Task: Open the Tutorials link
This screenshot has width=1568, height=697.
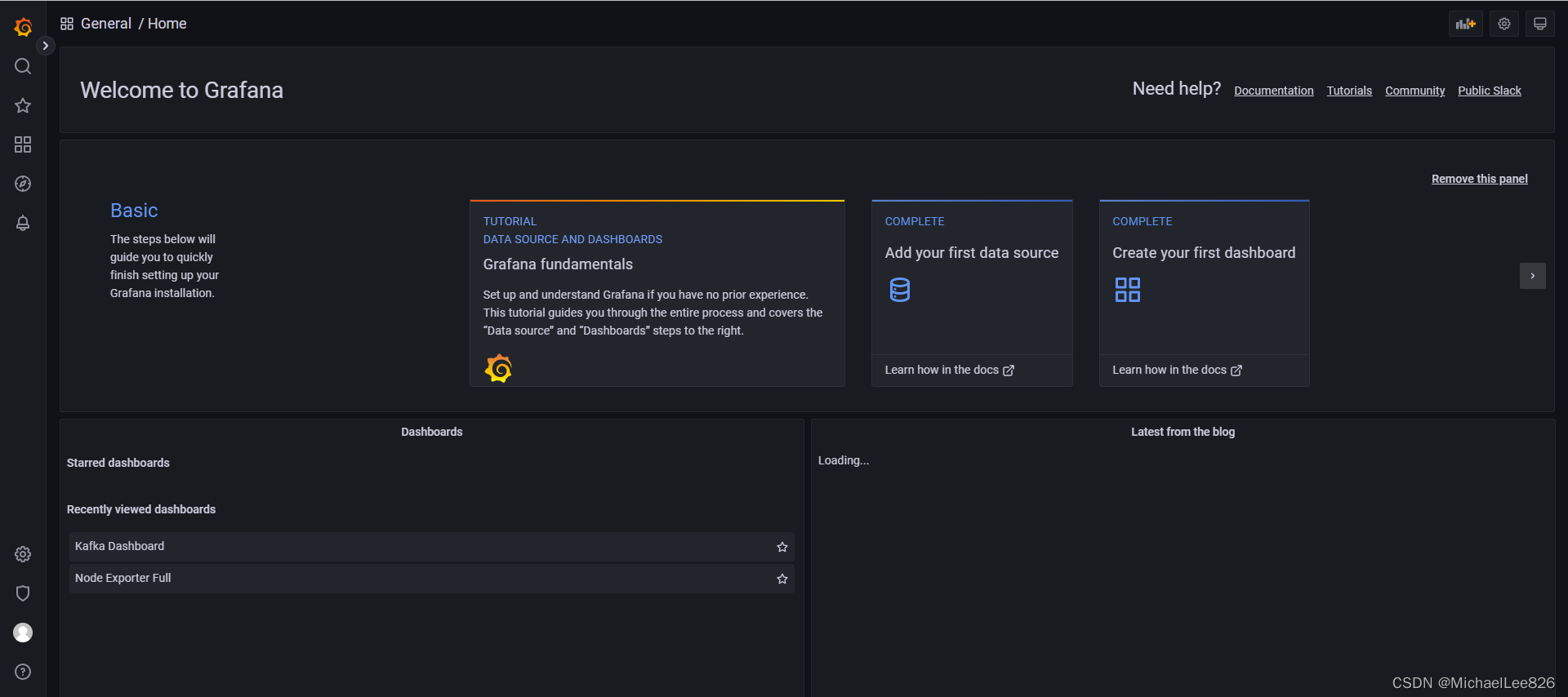Action: click(x=1349, y=91)
